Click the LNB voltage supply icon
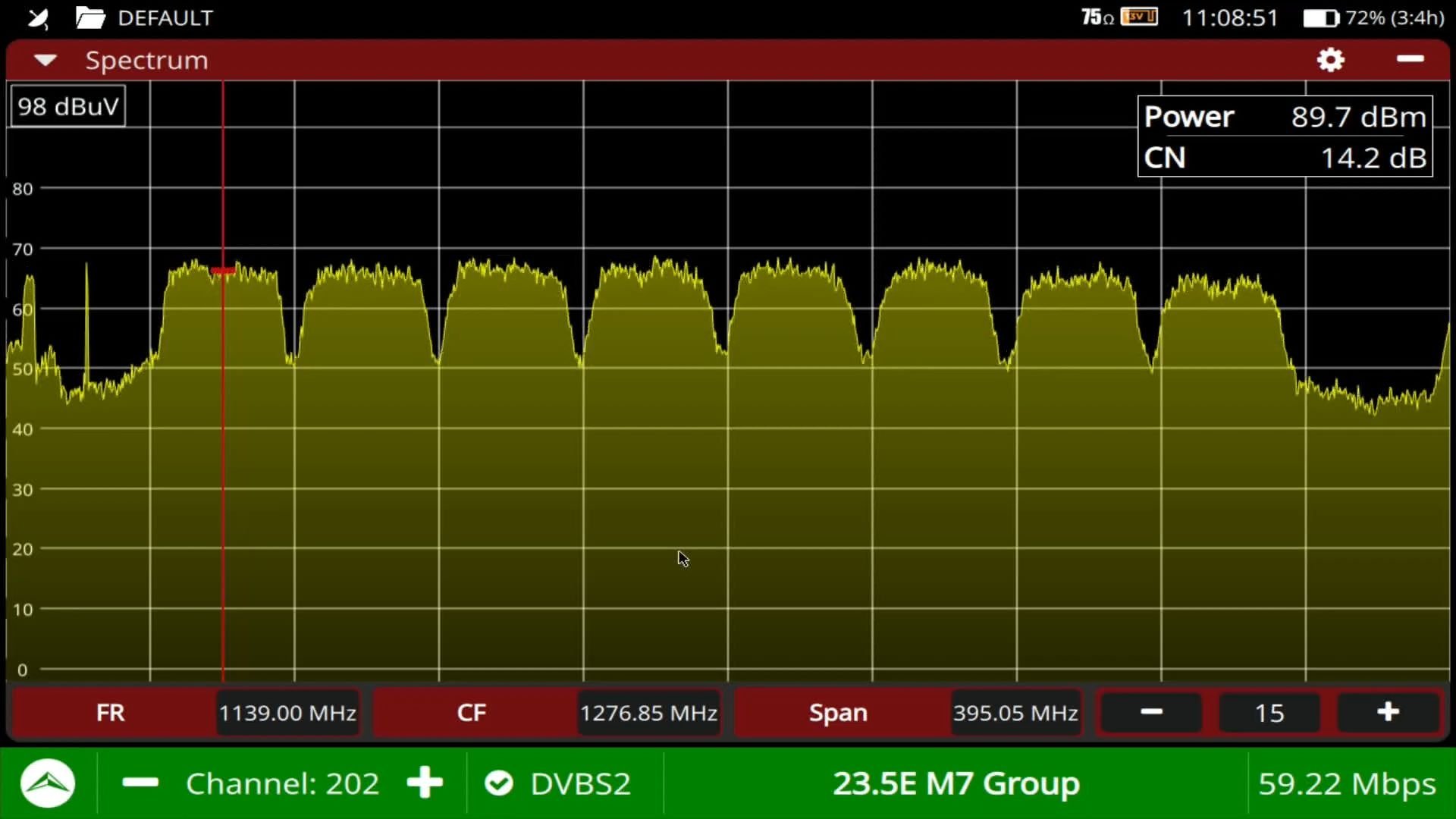1456x819 pixels. [x=1139, y=17]
